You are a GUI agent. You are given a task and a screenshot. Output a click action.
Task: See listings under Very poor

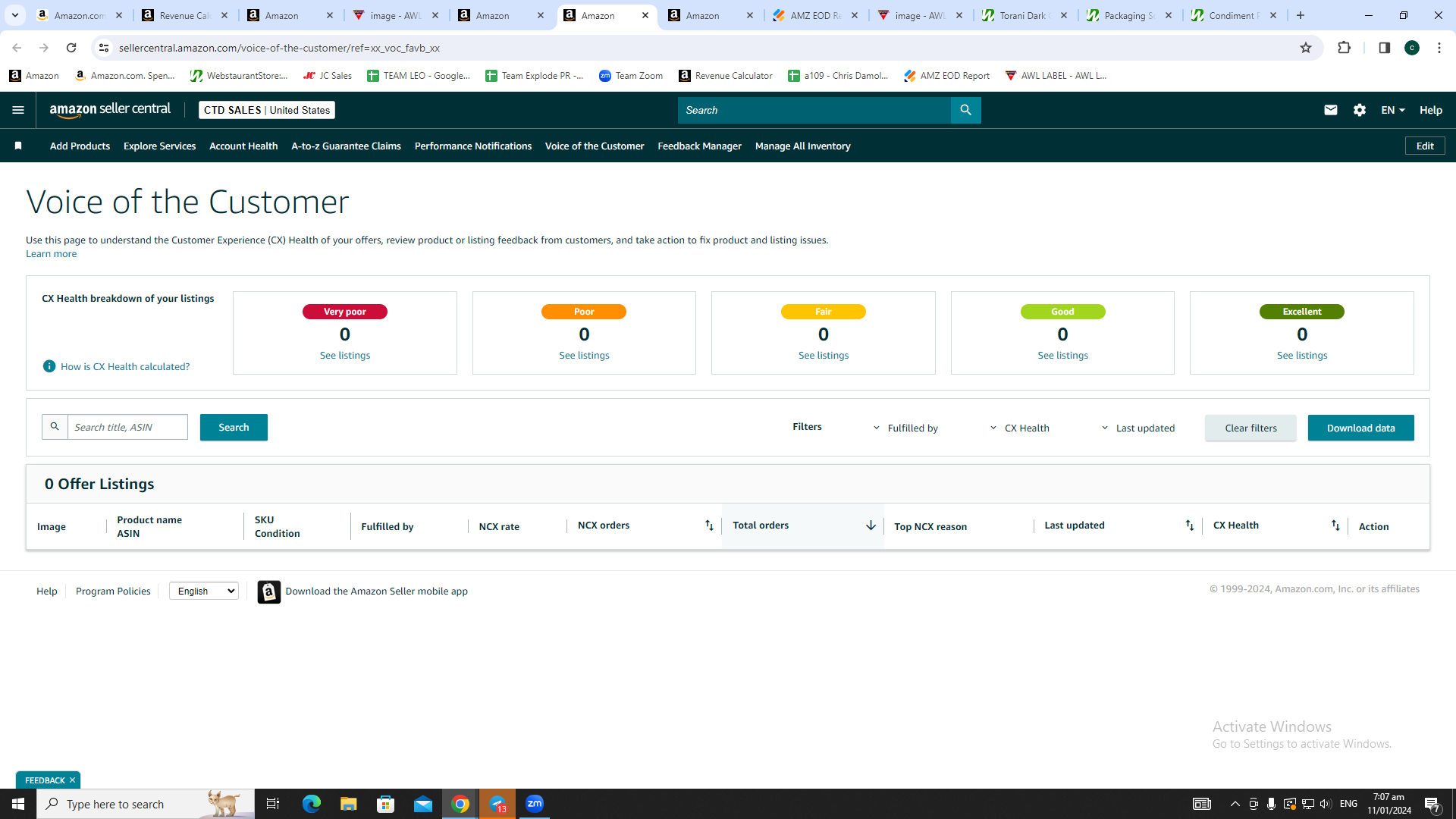(x=345, y=355)
